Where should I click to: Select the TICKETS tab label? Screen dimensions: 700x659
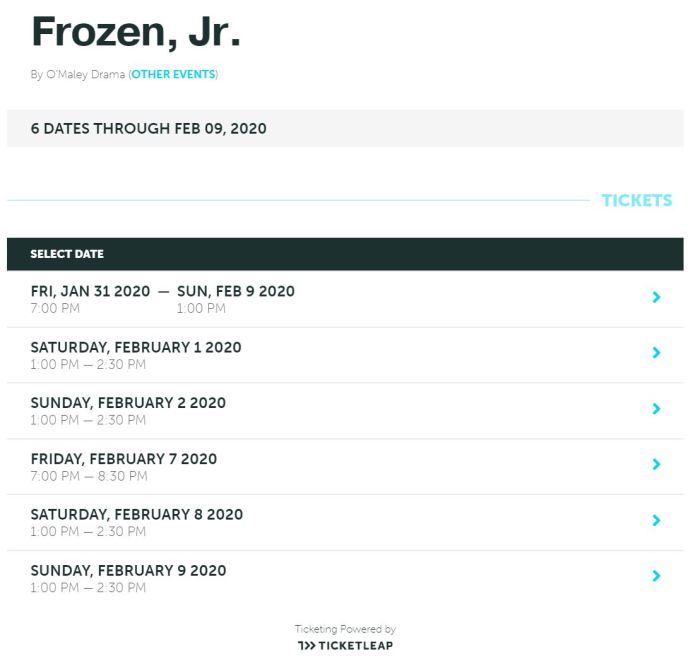click(x=636, y=200)
